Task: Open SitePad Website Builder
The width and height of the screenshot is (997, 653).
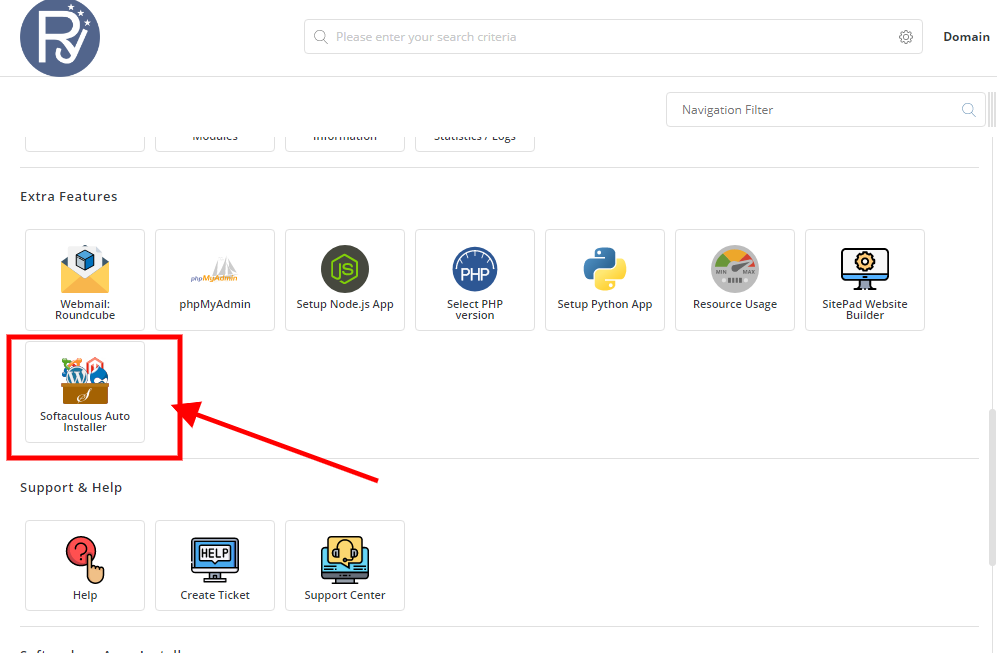Action: (865, 280)
